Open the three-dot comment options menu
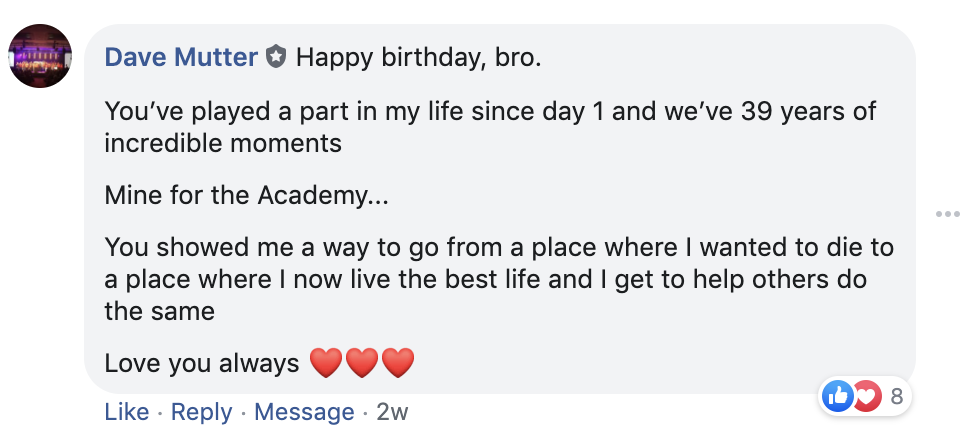The image size is (964, 444). 946,214
